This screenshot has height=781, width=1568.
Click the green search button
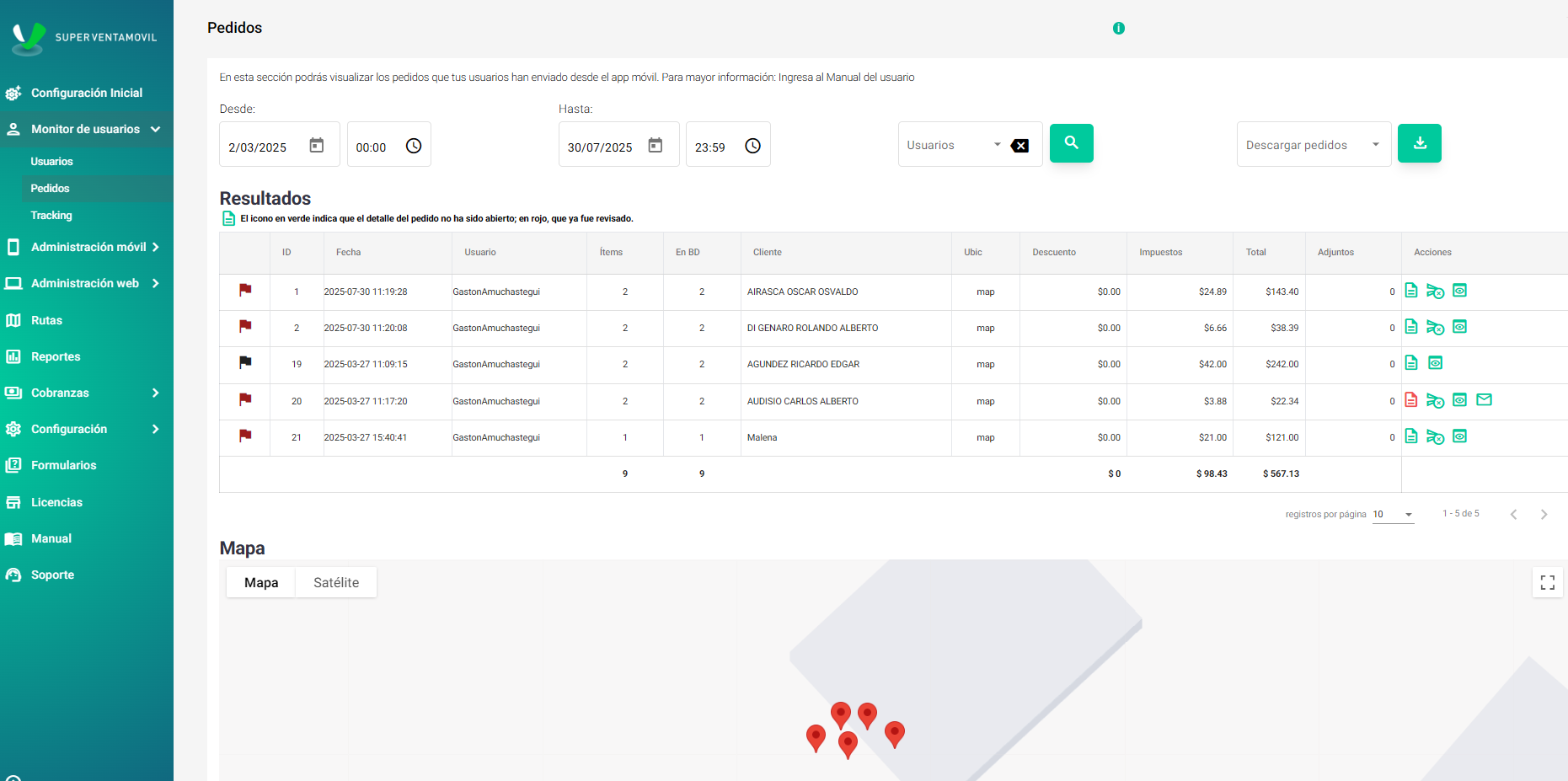pyautogui.click(x=1071, y=143)
